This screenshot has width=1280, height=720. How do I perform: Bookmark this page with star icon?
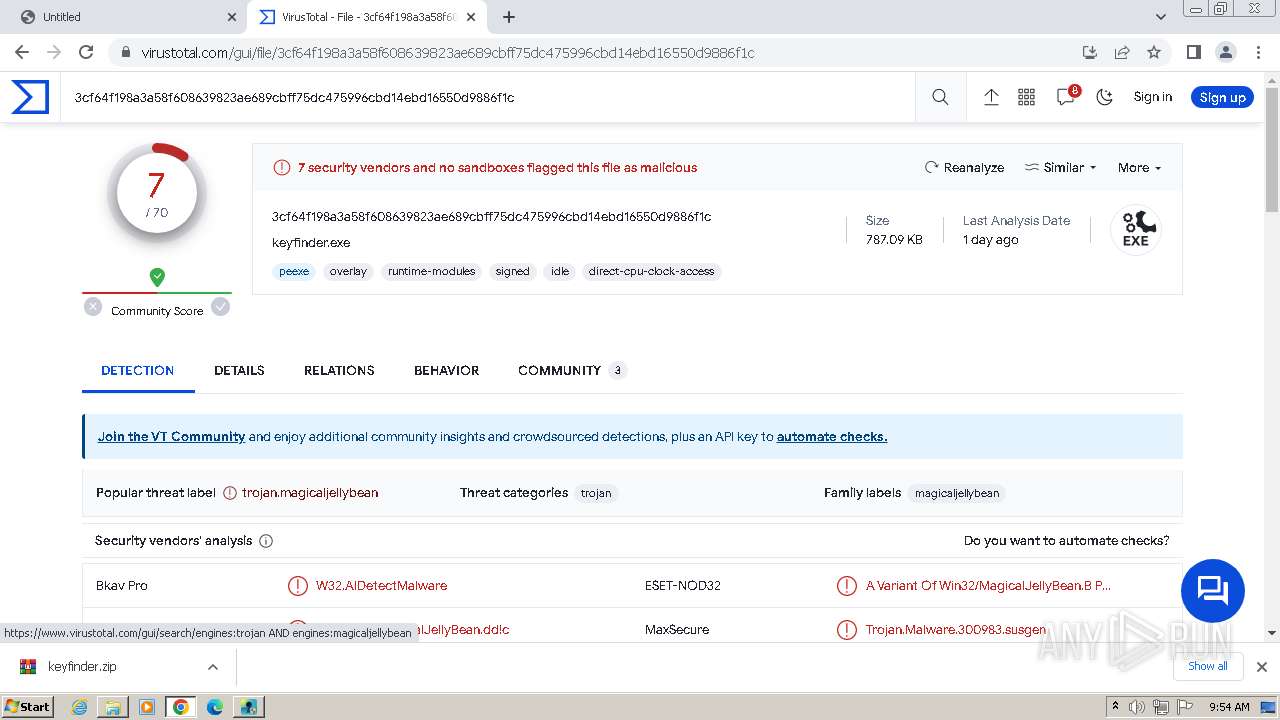pos(1154,52)
